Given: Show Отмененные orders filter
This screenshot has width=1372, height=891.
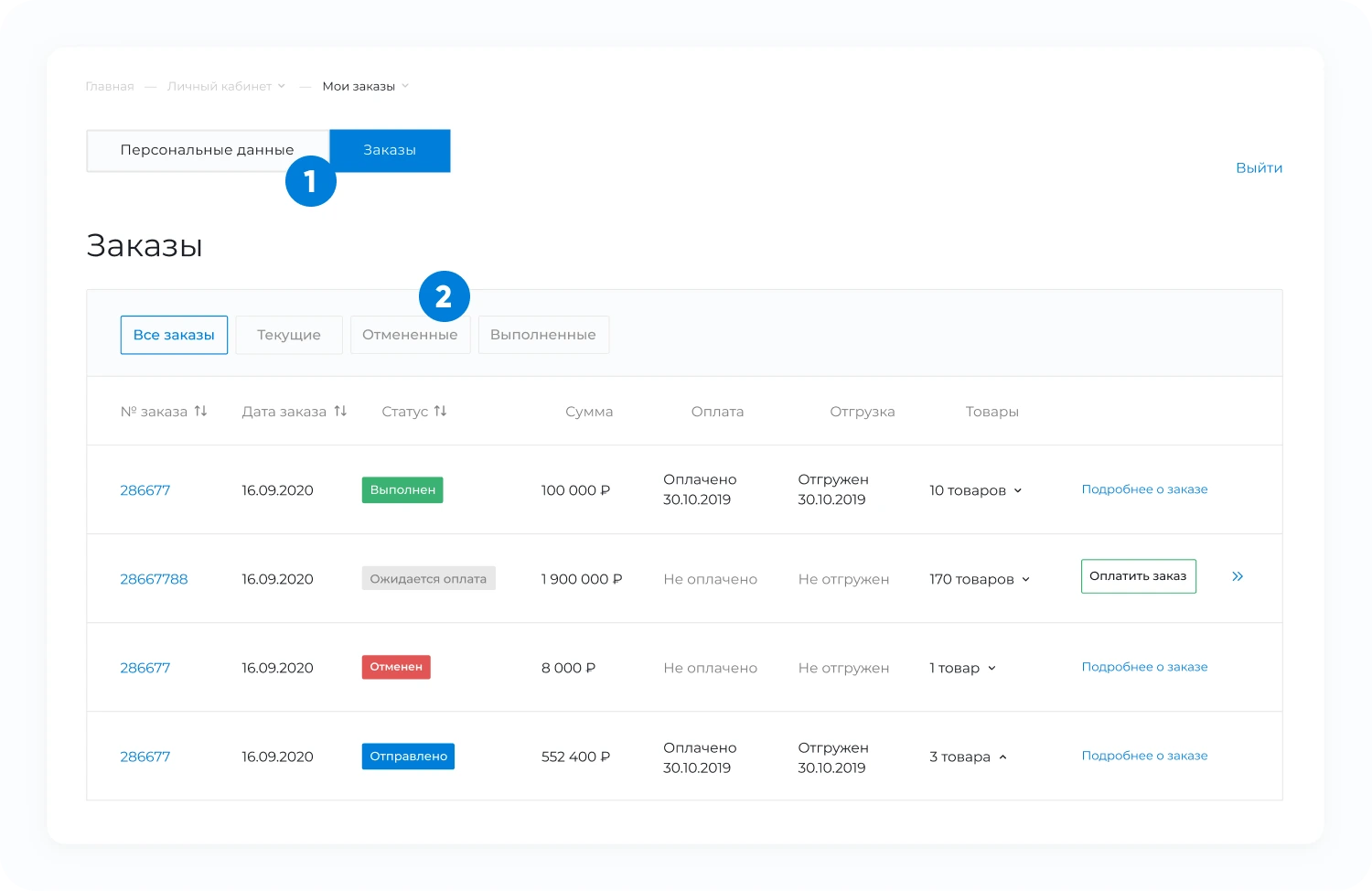Looking at the screenshot, I should 410,335.
